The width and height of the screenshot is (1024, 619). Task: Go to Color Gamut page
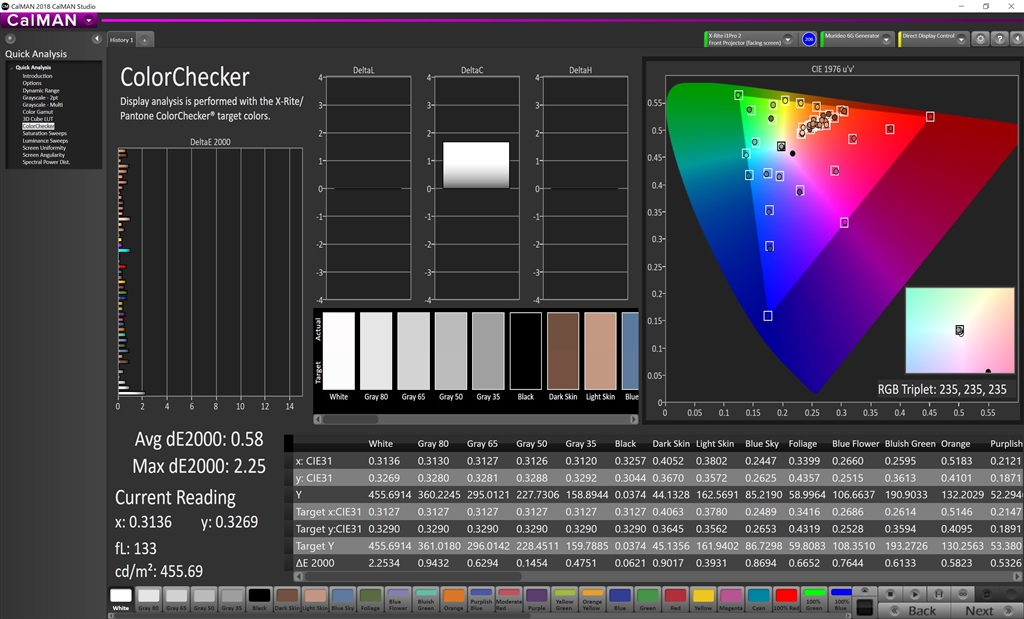(37, 112)
